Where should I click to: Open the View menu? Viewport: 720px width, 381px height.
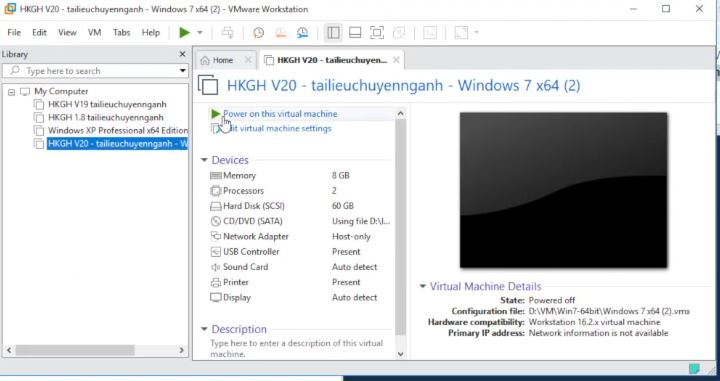pyautogui.click(x=67, y=33)
